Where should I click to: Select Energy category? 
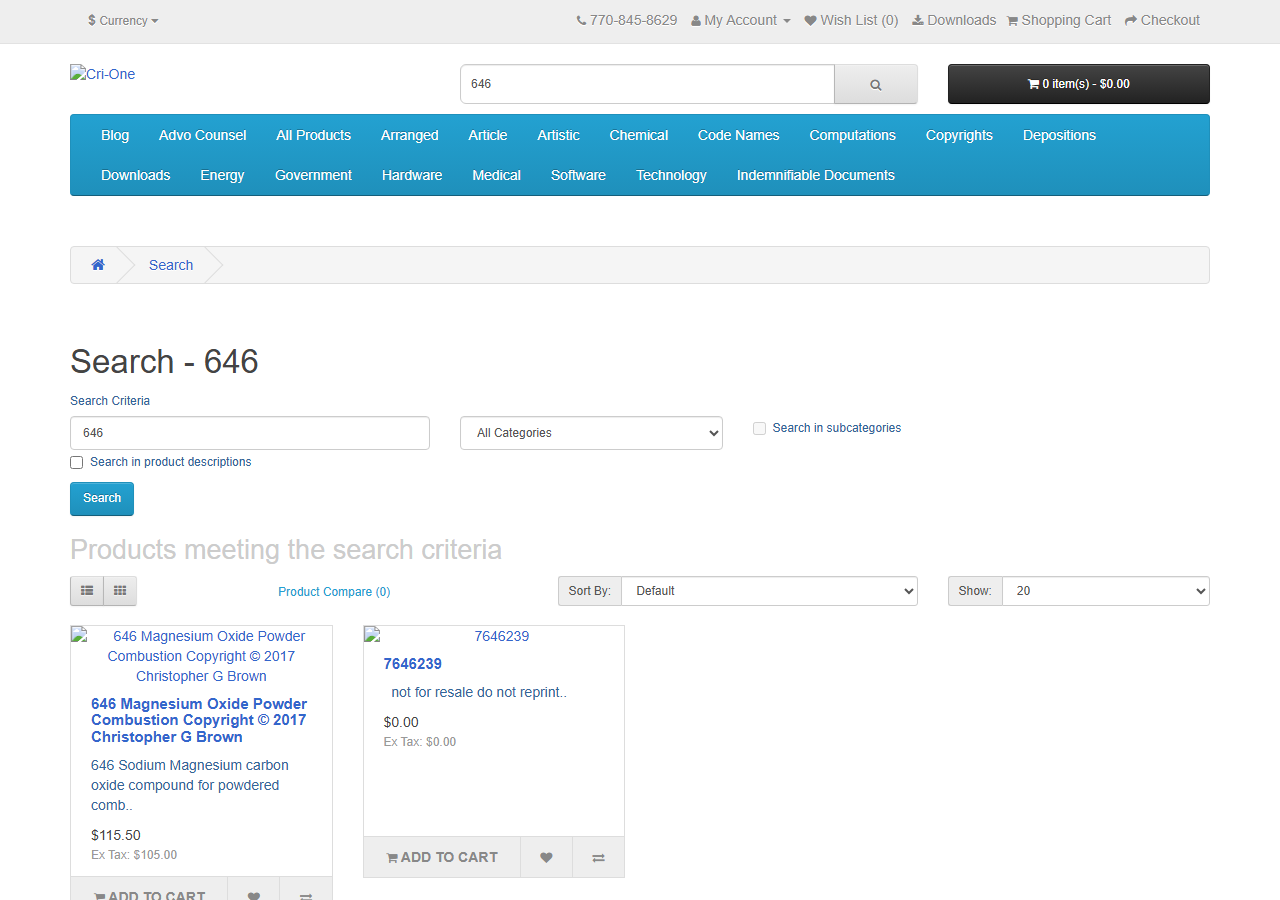[x=222, y=175]
